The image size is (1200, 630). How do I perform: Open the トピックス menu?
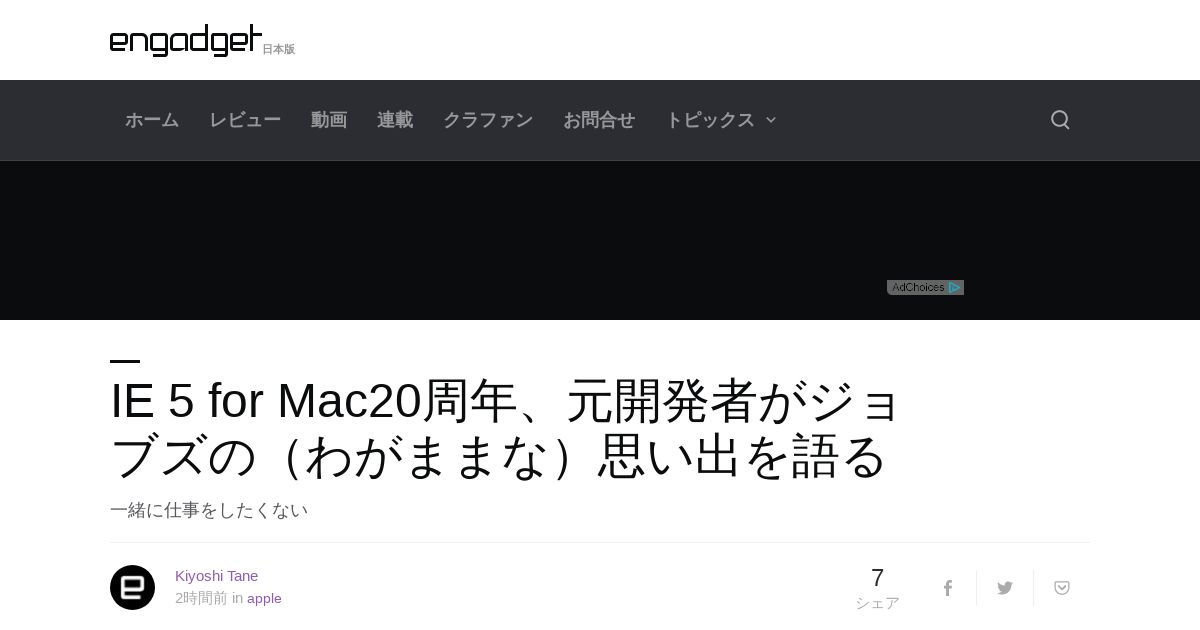[710, 120]
